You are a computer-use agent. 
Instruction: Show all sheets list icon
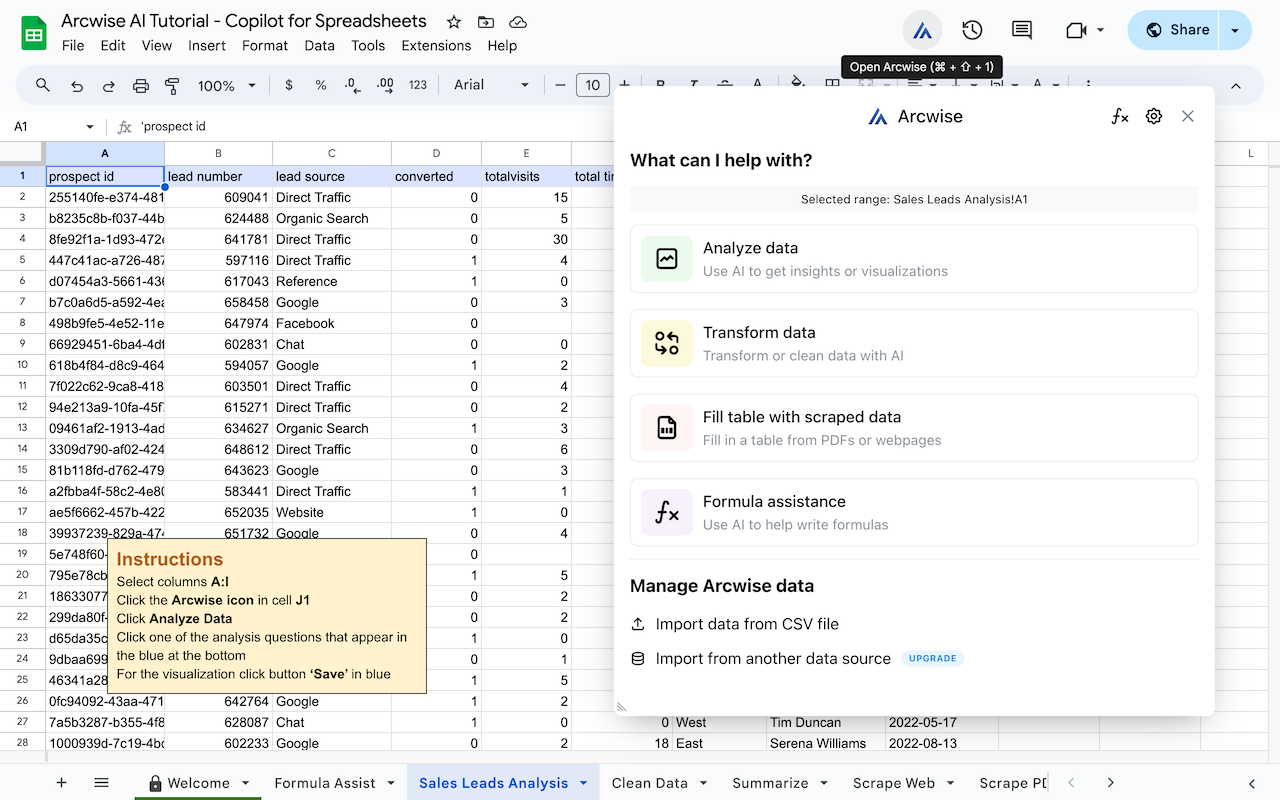click(x=101, y=783)
